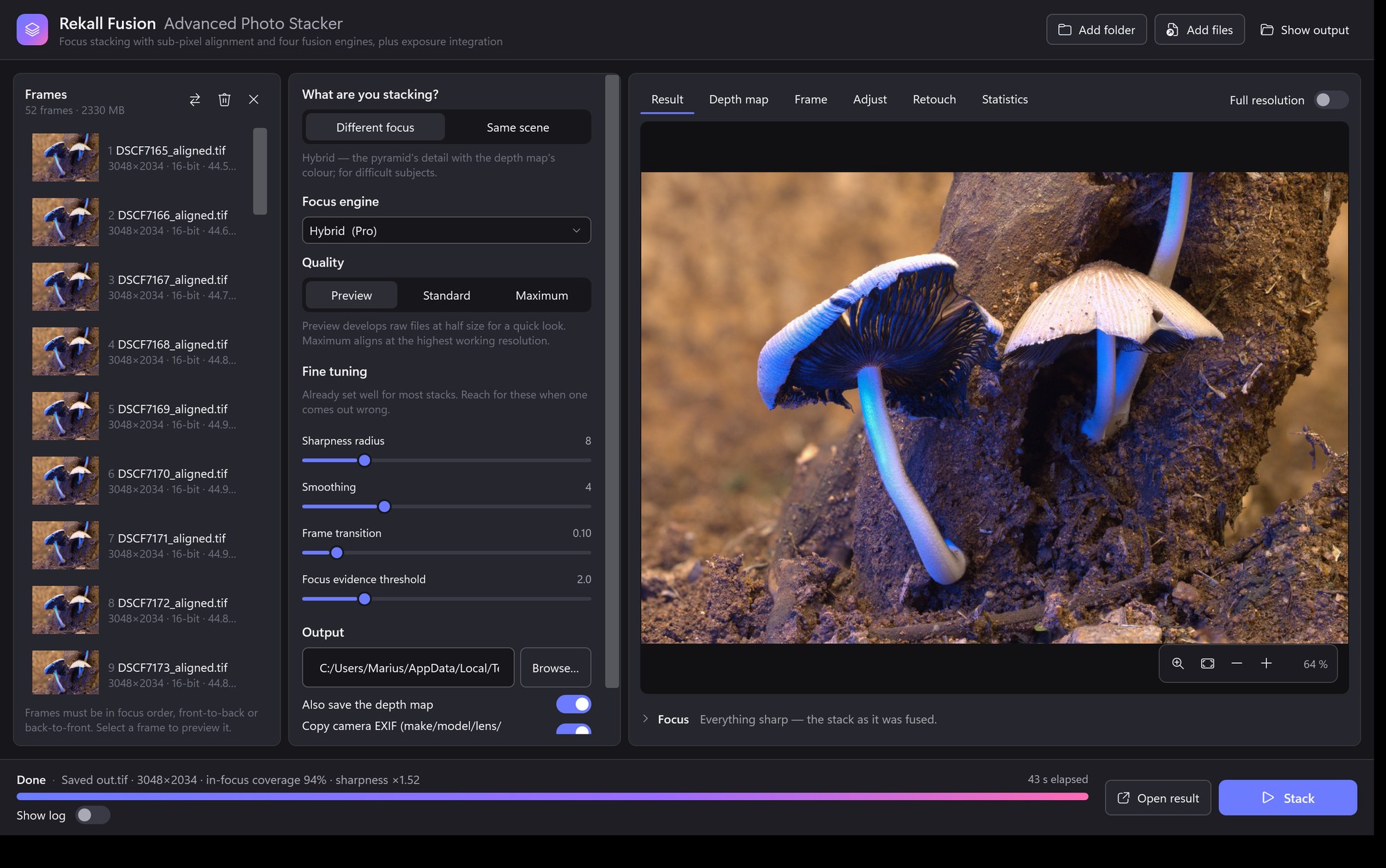Click the Rekall Fusion app logo icon

(32, 30)
